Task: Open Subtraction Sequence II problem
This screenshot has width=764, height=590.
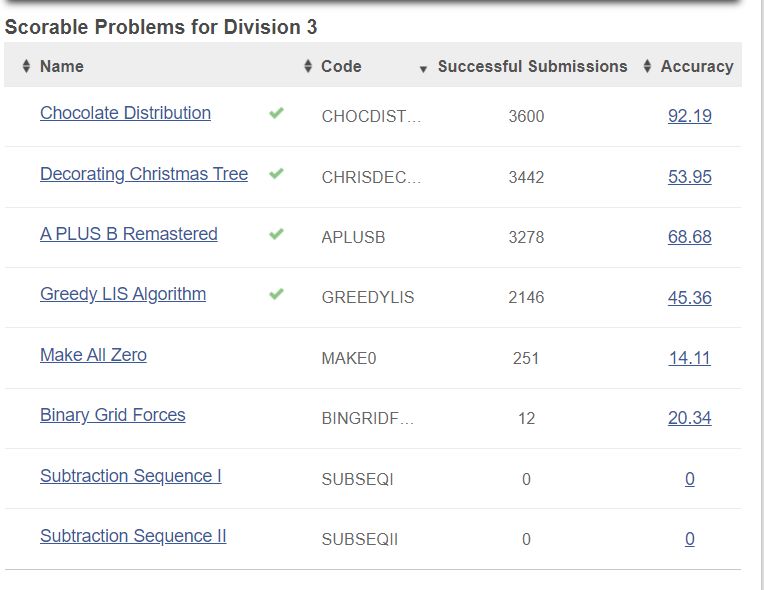Action: click(133, 536)
